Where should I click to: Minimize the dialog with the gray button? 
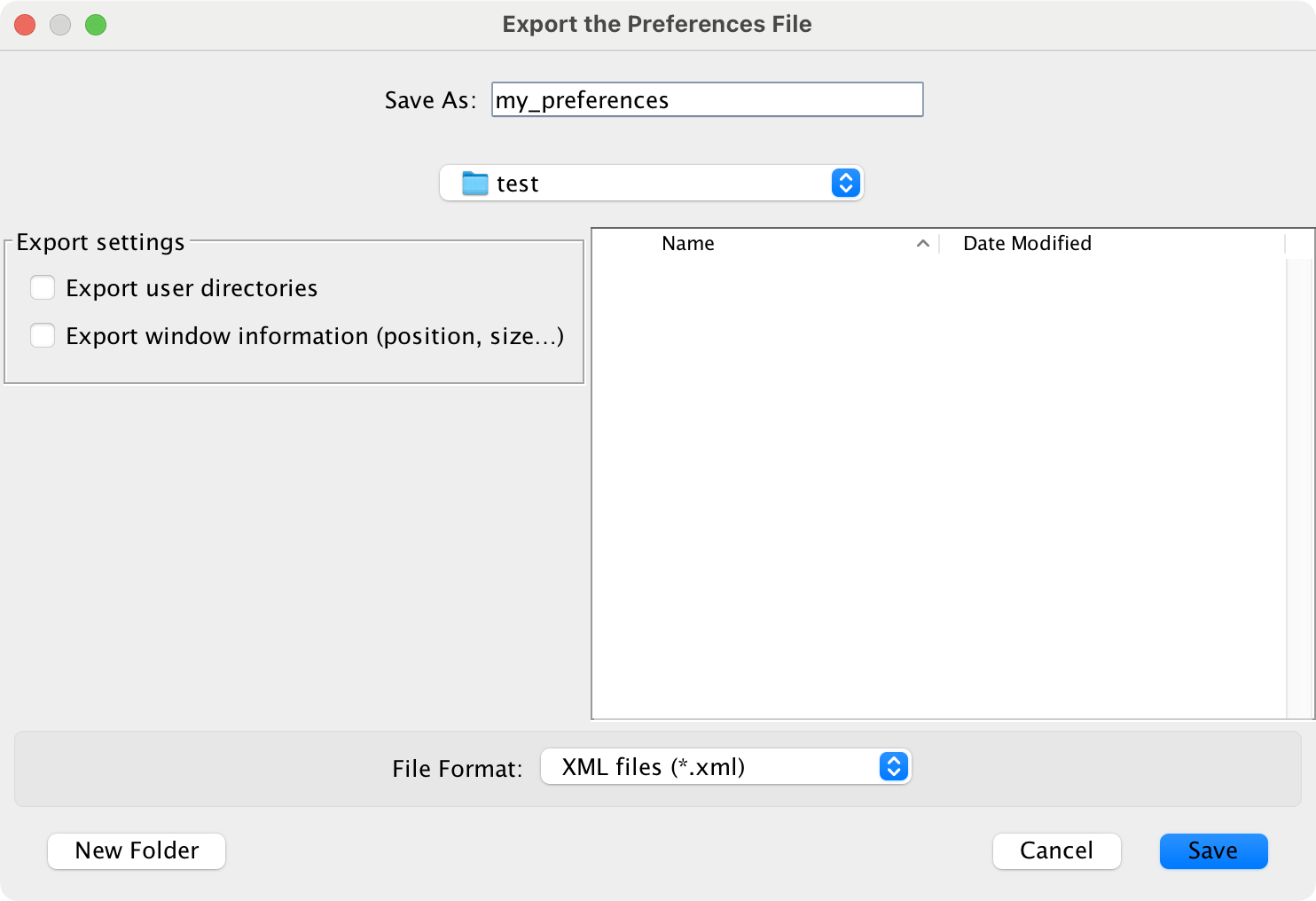point(60,25)
